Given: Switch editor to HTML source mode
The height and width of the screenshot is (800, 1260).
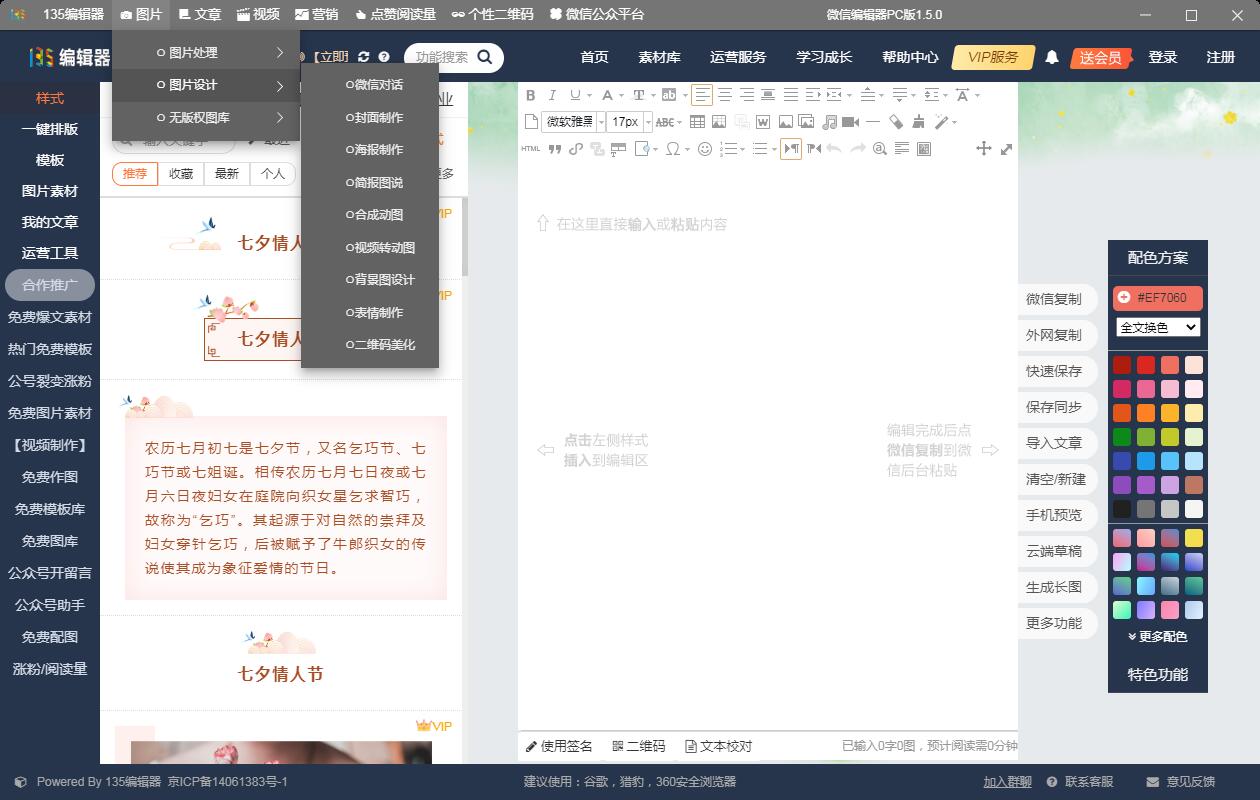Looking at the screenshot, I should [531, 149].
